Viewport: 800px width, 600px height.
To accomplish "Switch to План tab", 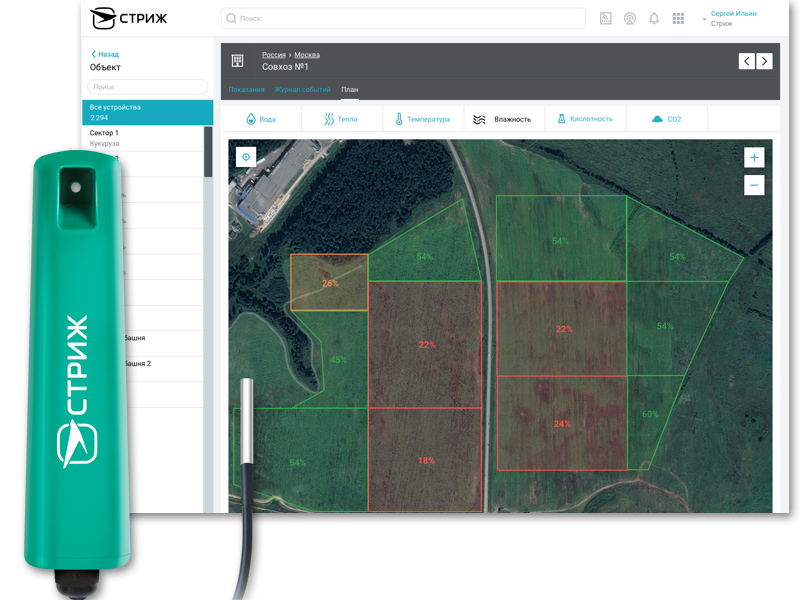I will pos(349,89).
